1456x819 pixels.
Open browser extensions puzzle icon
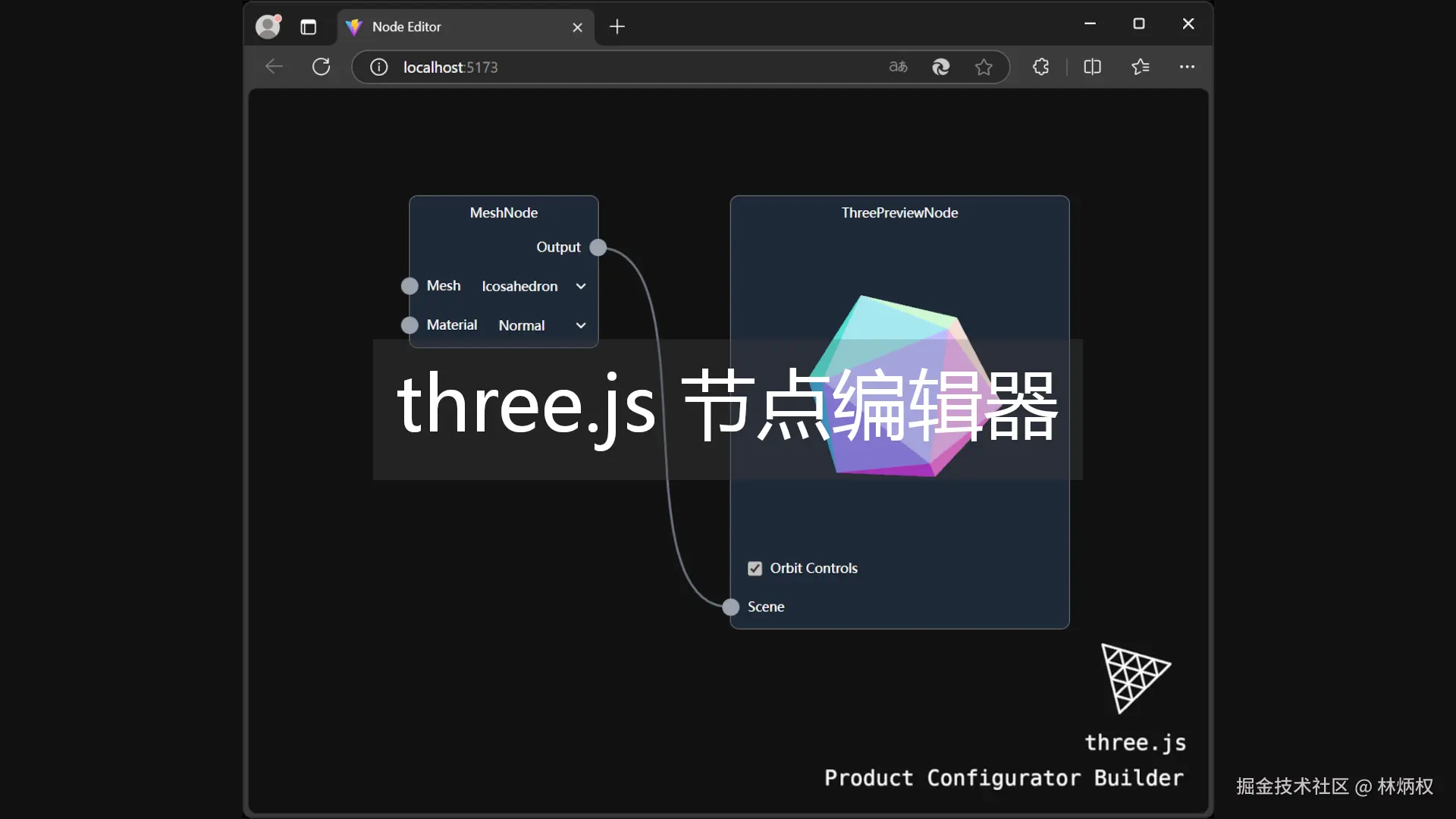[1040, 67]
